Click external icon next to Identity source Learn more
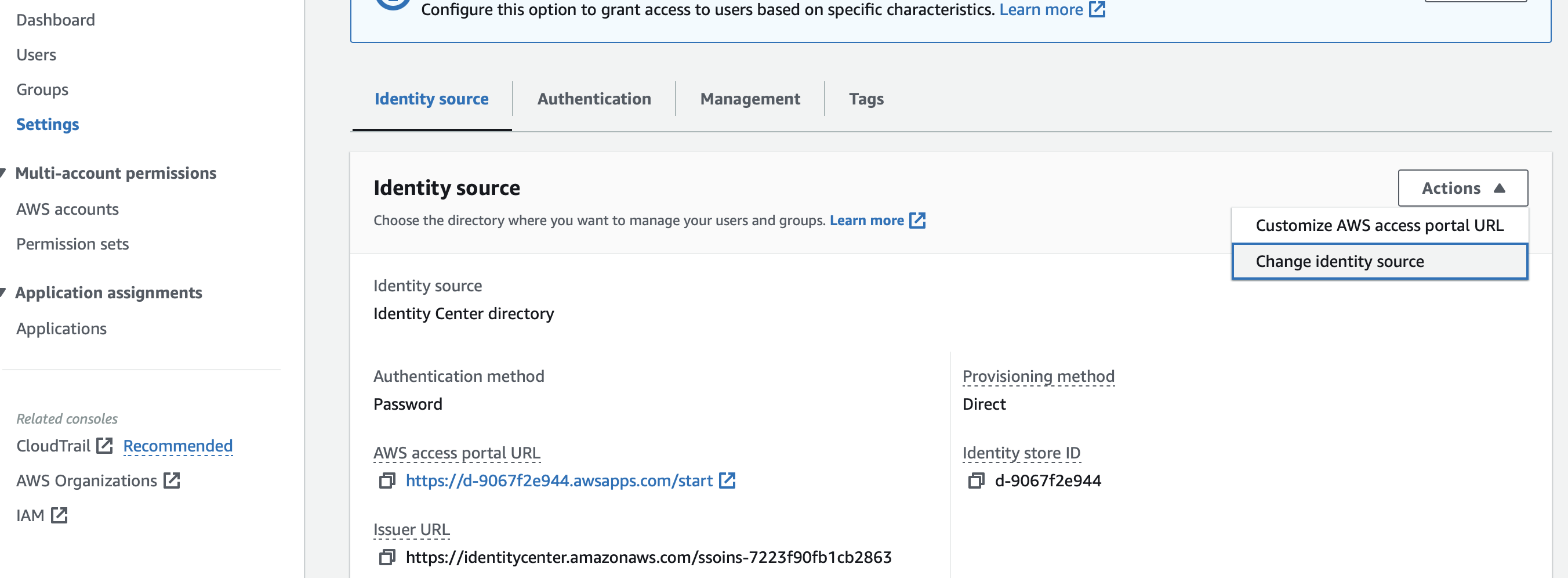 tap(917, 221)
